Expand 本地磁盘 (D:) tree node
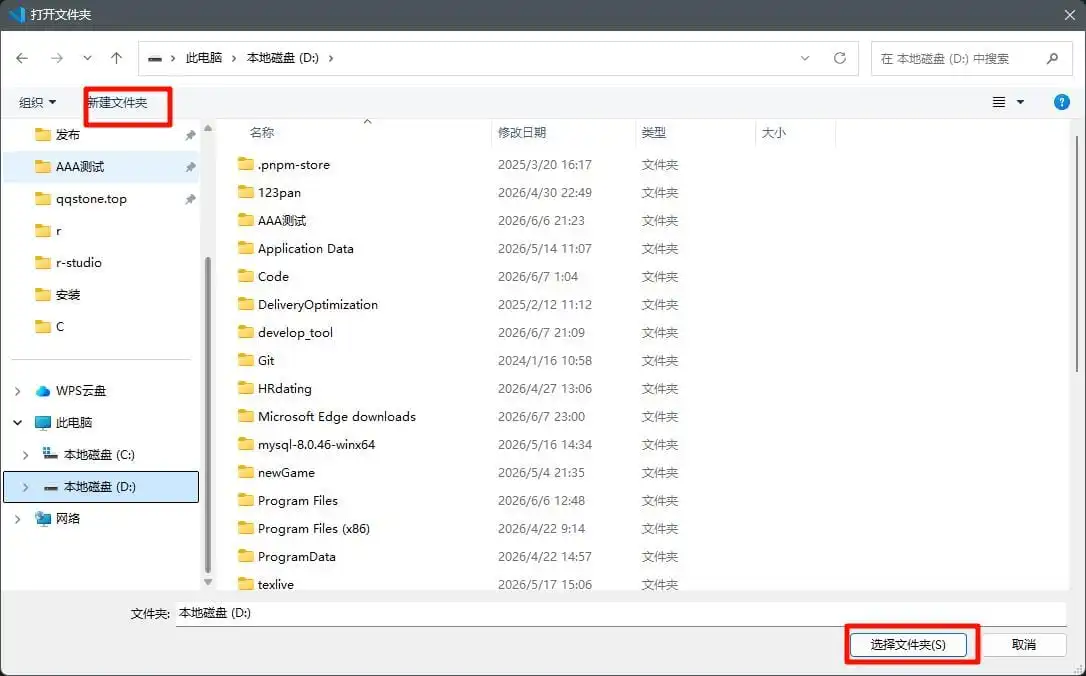1086x676 pixels. point(26,487)
